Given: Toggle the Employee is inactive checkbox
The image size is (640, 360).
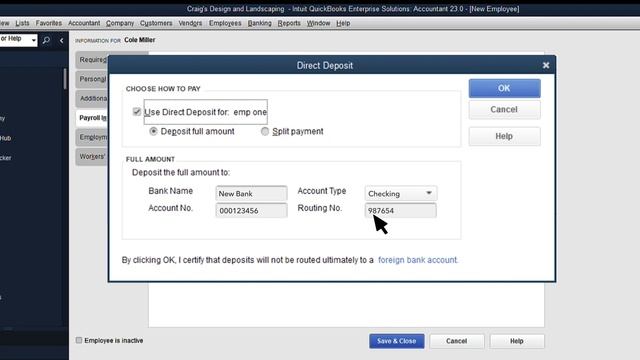Looking at the screenshot, I should (x=79, y=340).
